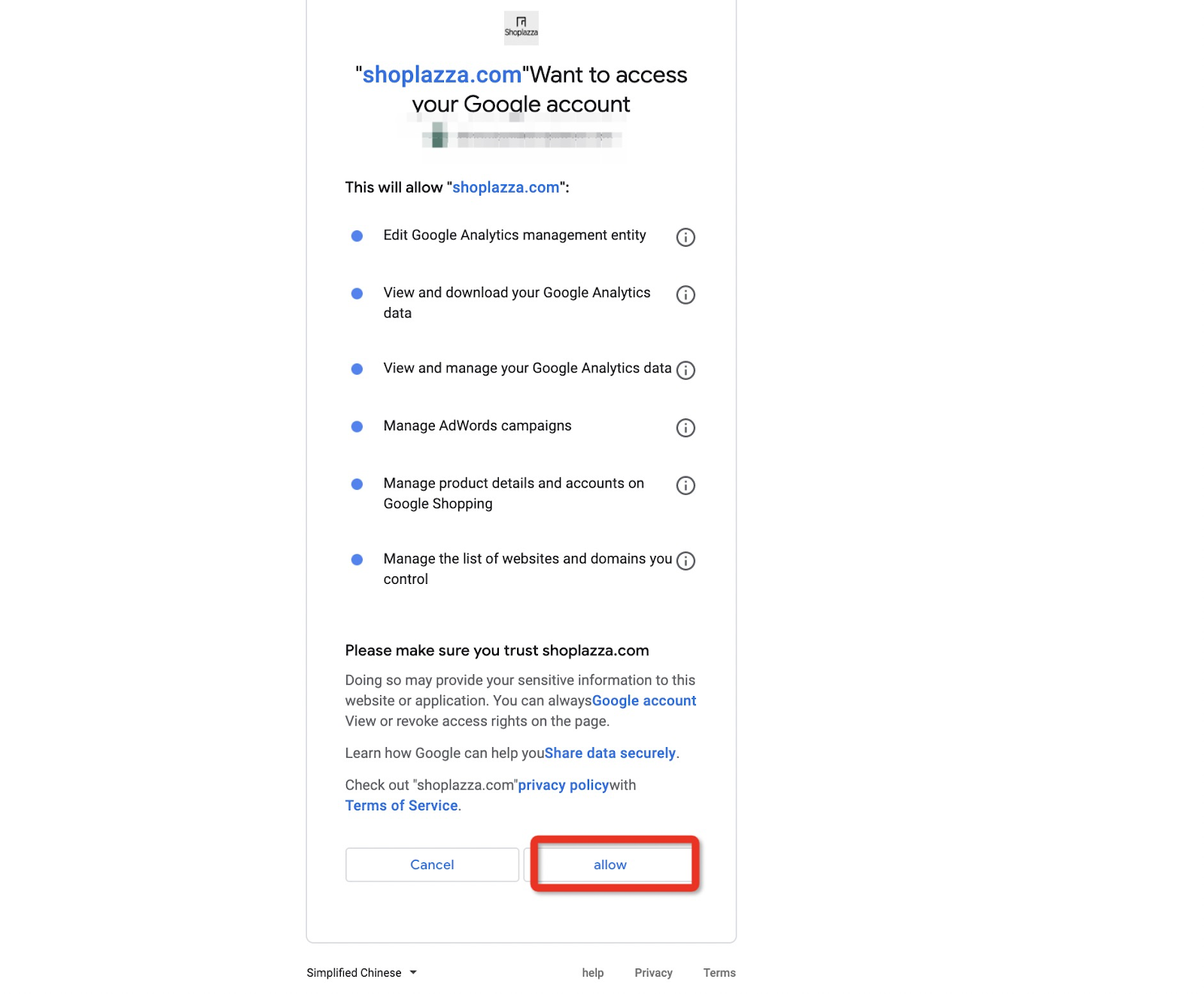Click the Shoplazza logo at top

point(521,28)
